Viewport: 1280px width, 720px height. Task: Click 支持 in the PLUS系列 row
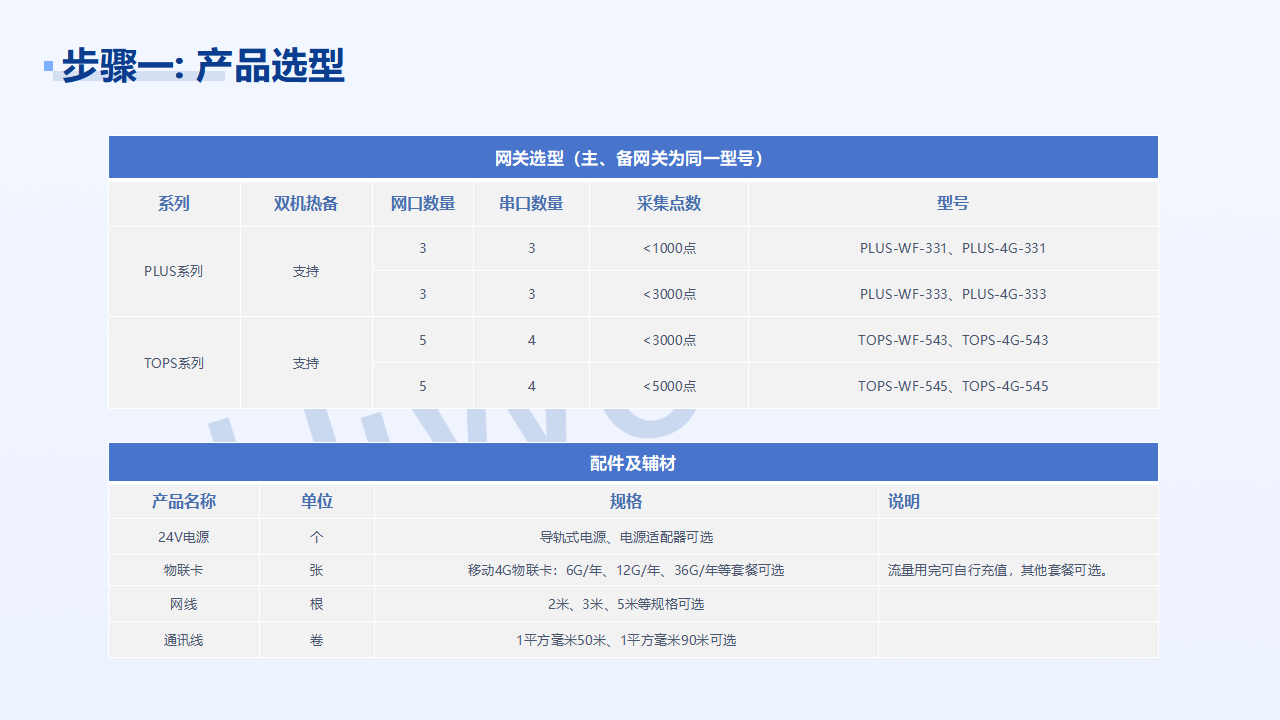pyautogui.click(x=306, y=271)
